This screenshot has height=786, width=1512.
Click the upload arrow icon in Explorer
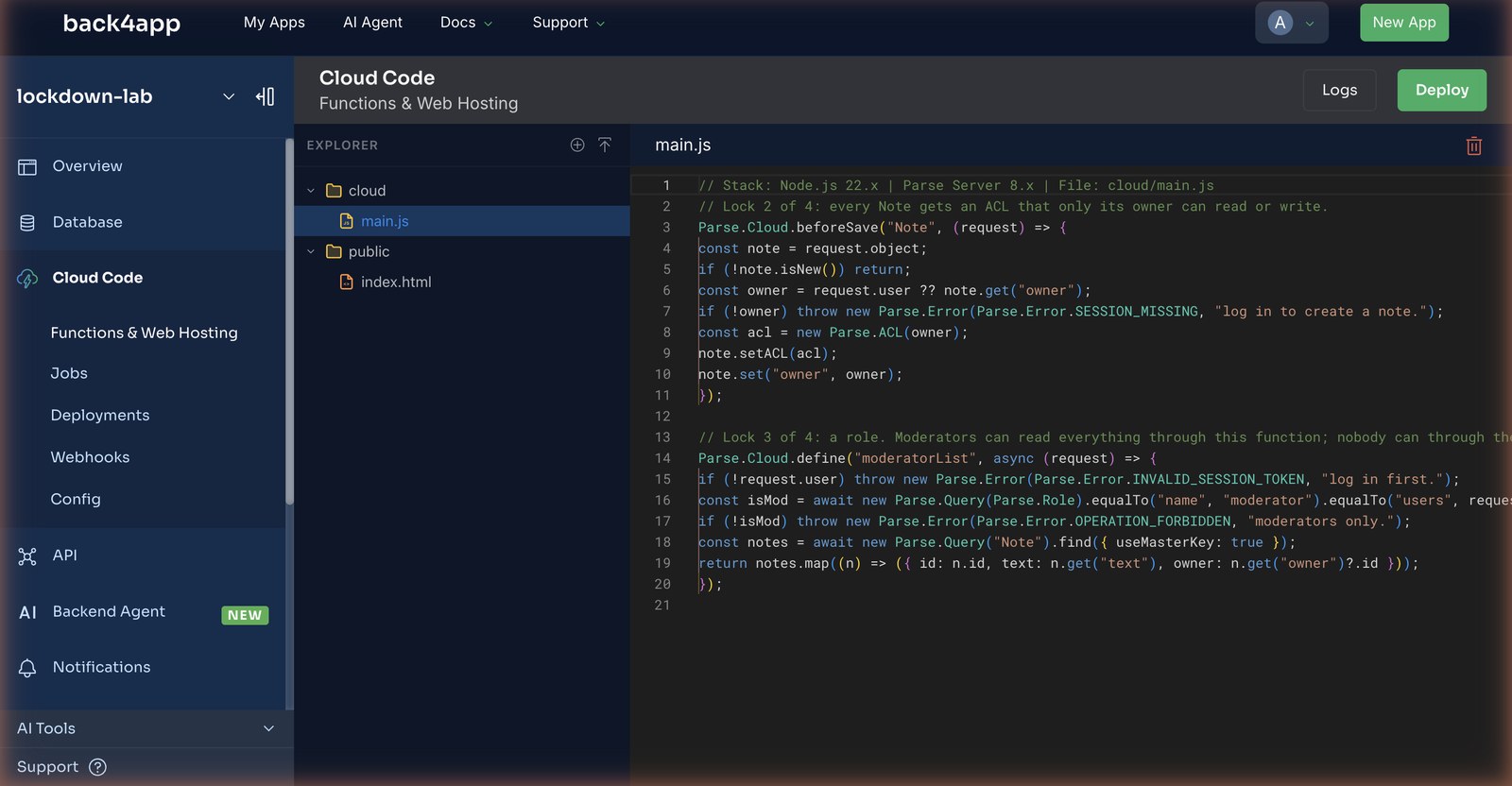[x=605, y=145]
